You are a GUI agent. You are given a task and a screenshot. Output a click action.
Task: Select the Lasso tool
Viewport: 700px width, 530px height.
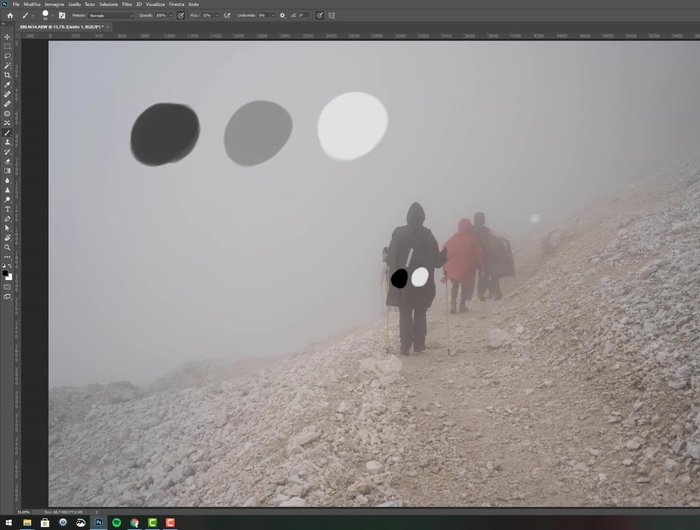coord(7,56)
